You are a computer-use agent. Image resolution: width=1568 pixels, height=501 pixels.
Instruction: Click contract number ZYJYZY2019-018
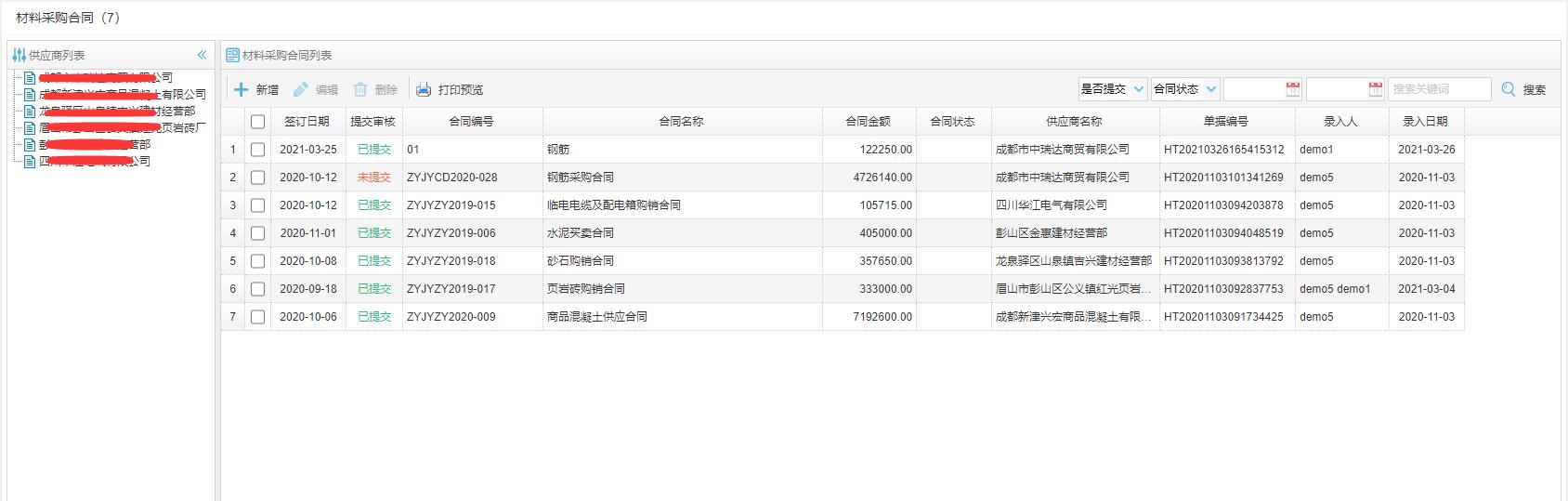(x=451, y=261)
